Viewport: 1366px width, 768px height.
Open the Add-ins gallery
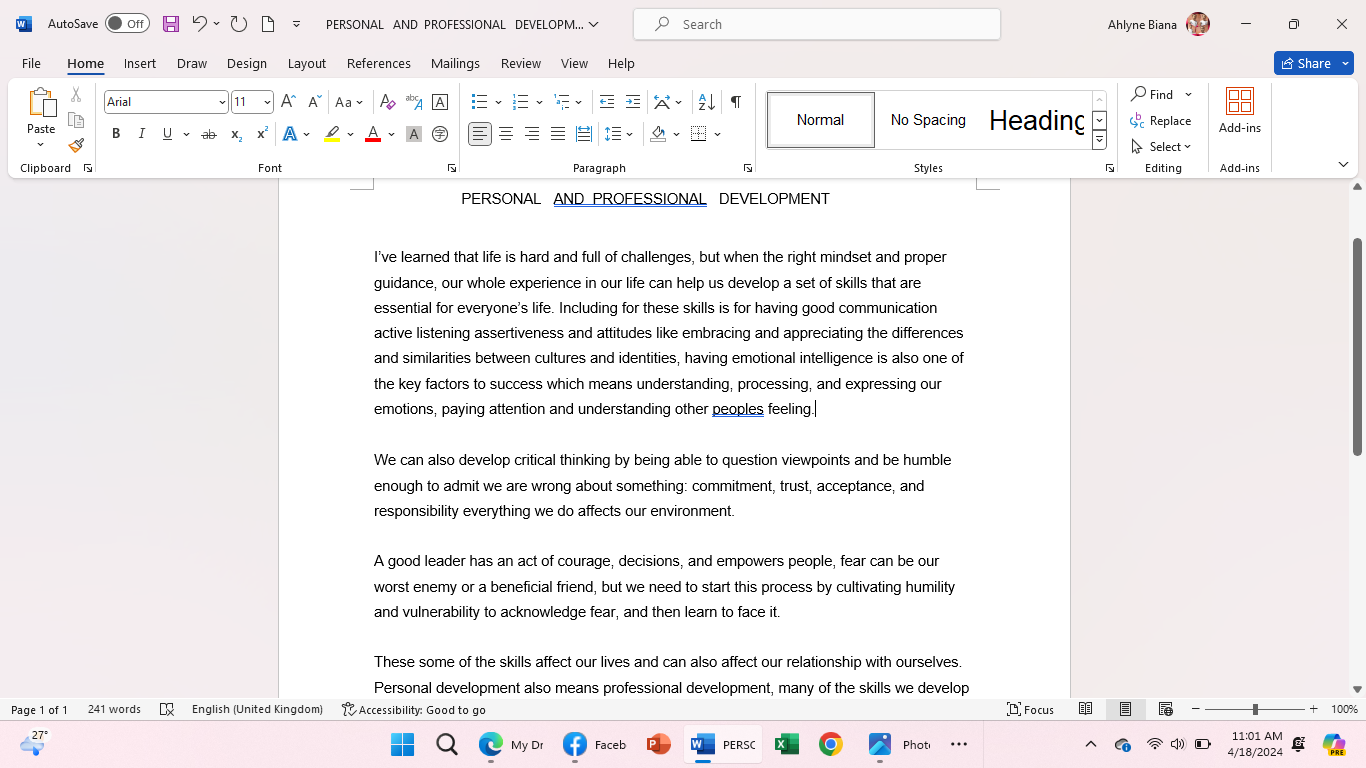(1240, 110)
